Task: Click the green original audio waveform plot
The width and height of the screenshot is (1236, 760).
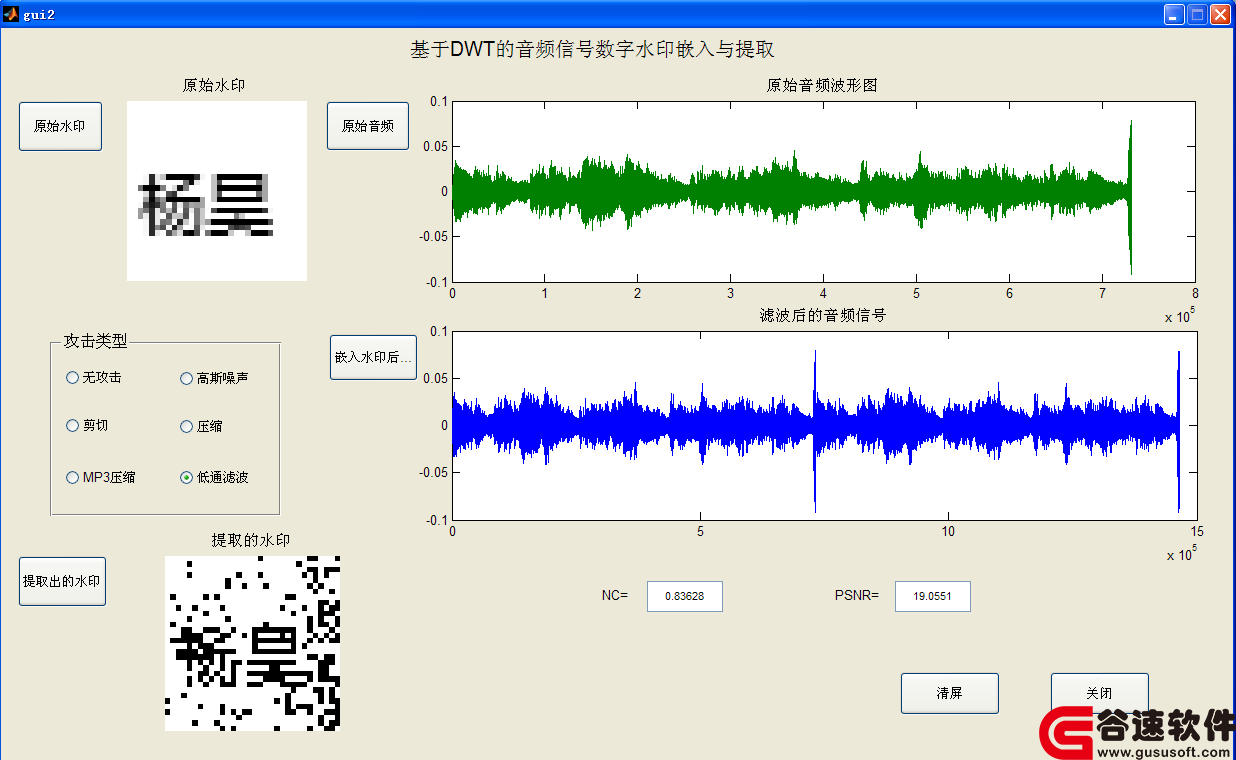Action: (824, 191)
